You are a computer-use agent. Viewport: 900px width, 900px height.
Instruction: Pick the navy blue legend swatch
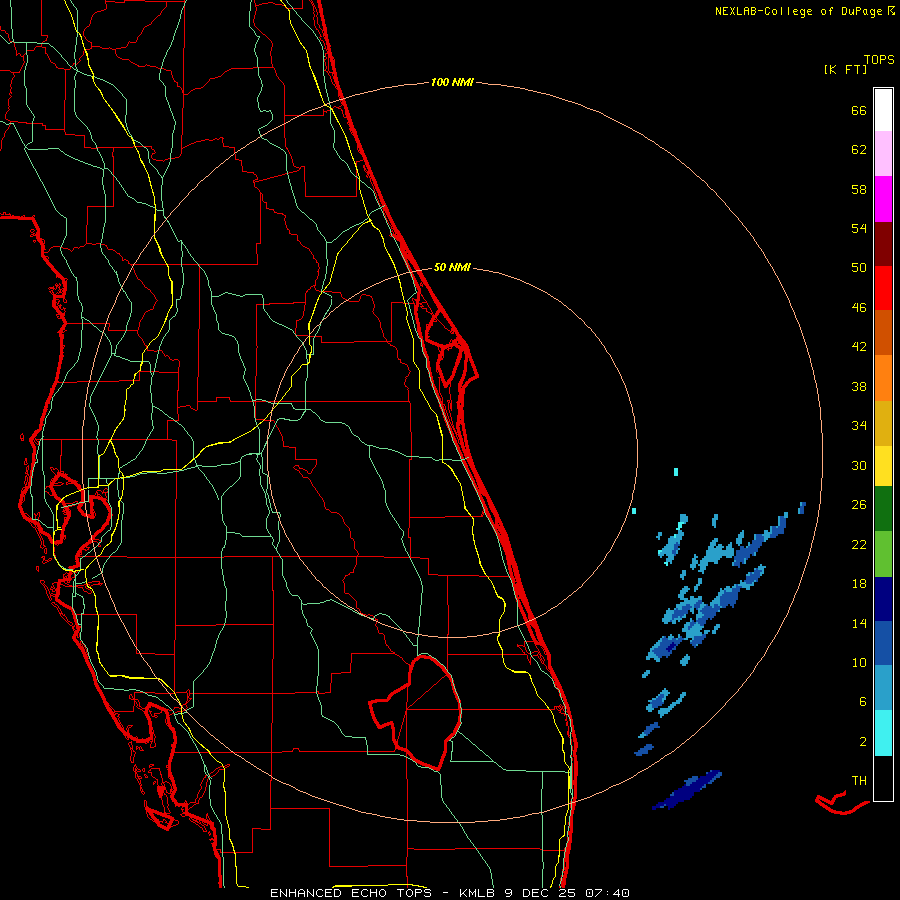[883, 599]
